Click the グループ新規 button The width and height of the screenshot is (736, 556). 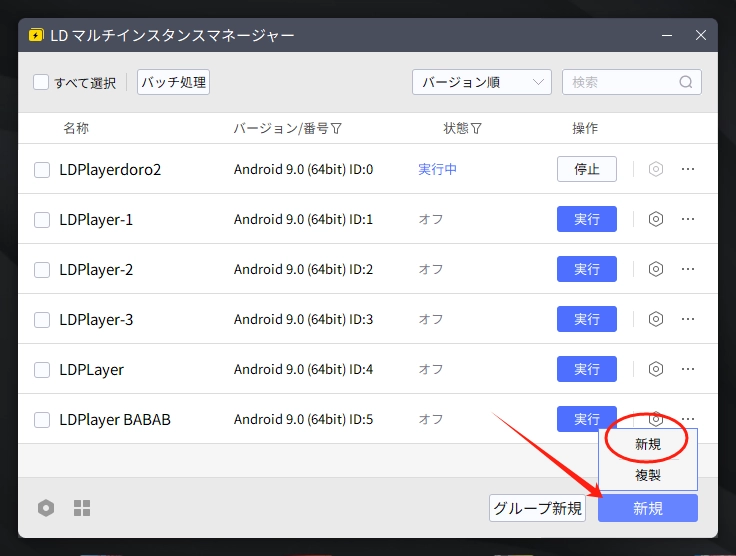(537, 508)
